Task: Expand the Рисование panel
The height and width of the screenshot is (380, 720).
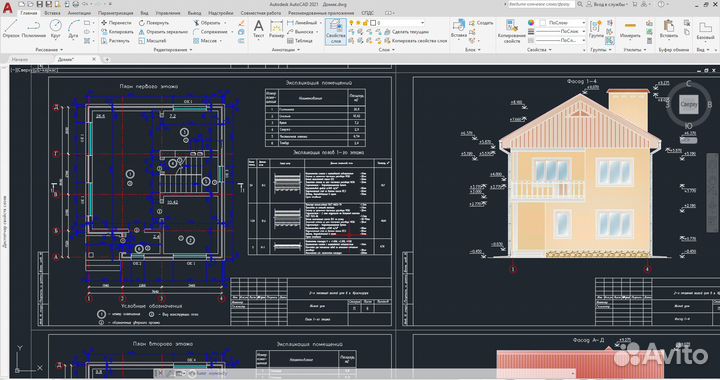Action: 49,50
